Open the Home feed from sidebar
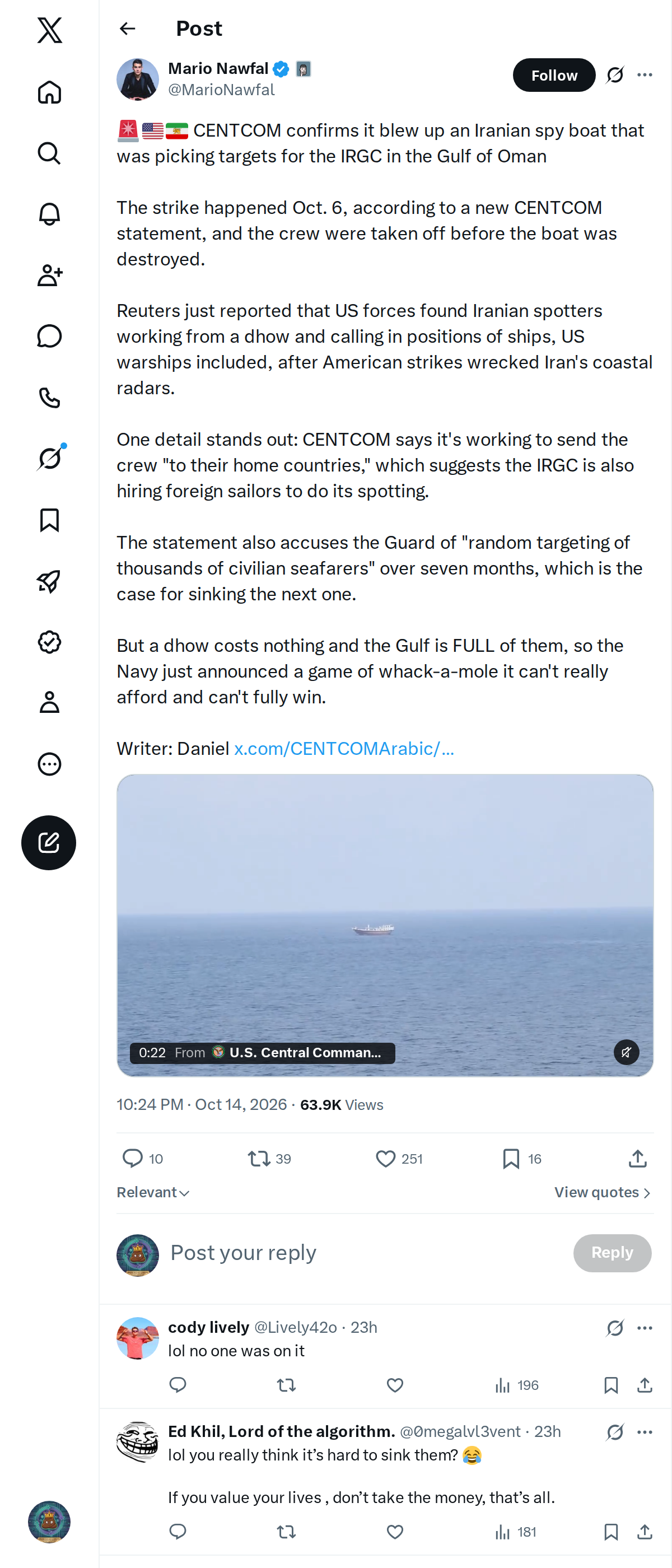The height and width of the screenshot is (1568, 672). (x=49, y=92)
